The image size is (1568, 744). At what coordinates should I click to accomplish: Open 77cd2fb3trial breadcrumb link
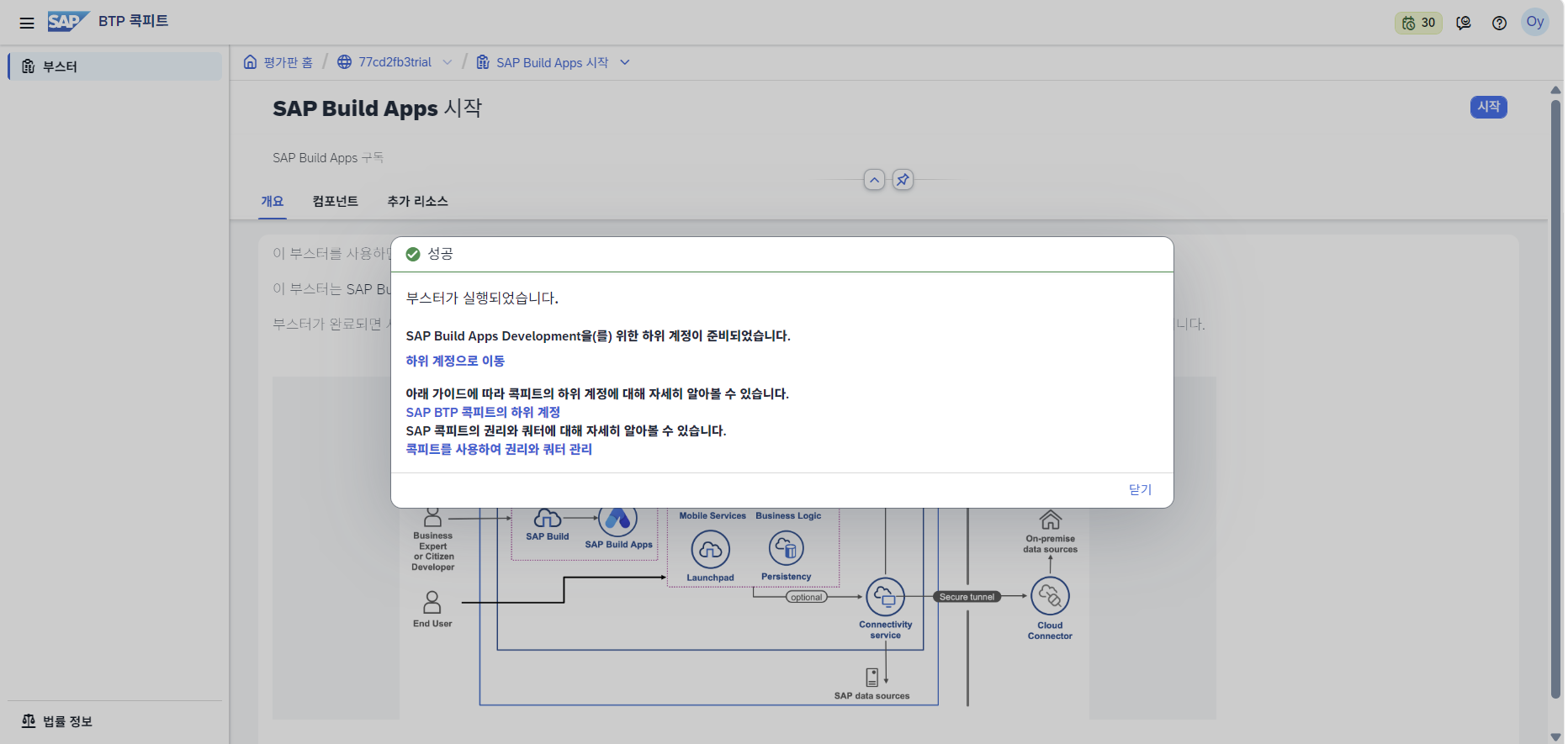(x=395, y=62)
